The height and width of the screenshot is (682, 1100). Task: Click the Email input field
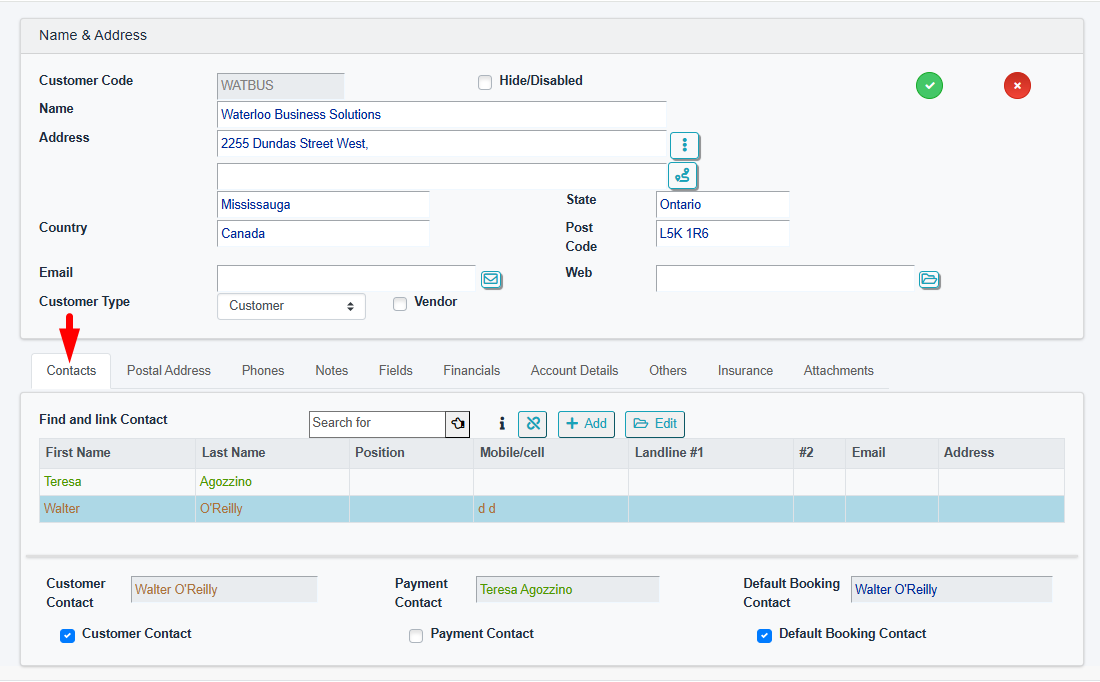click(x=347, y=279)
